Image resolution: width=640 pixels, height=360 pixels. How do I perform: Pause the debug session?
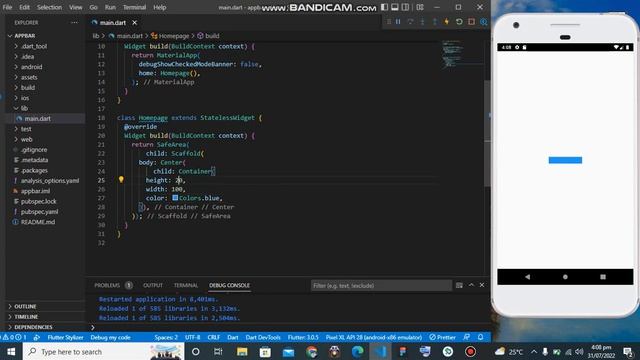point(398,22)
